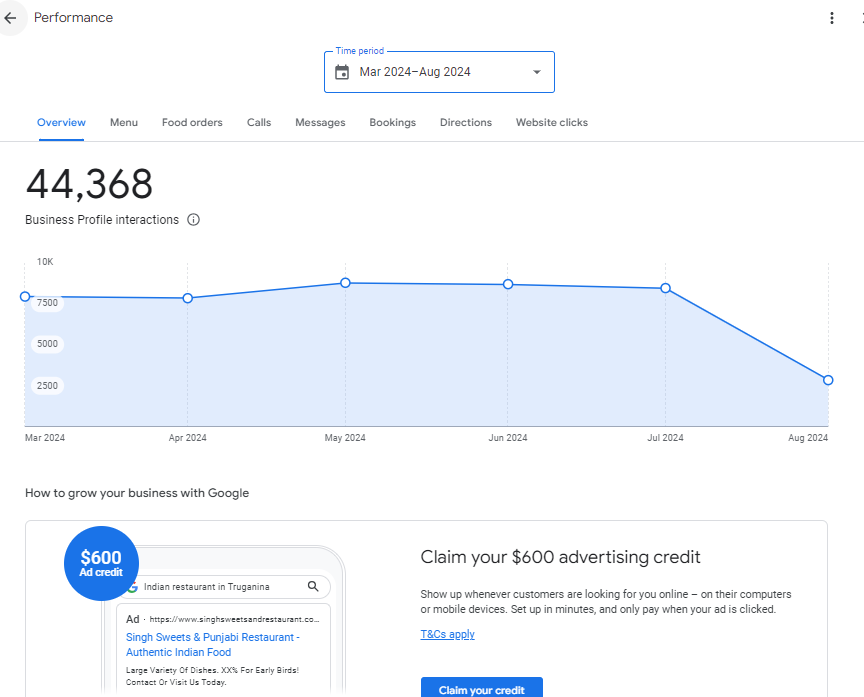The image size is (864, 697).
Task: Switch to the Directions tab
Action: coord(466,123)
